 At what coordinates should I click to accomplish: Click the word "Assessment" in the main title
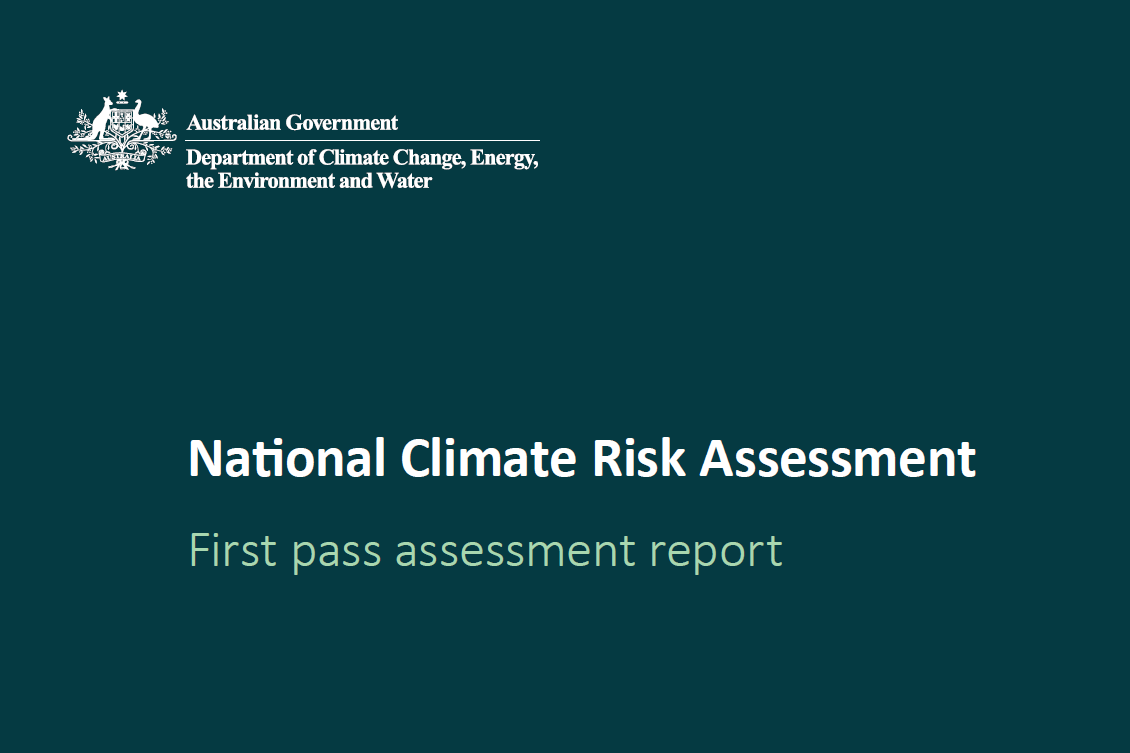tap(837, 459)
